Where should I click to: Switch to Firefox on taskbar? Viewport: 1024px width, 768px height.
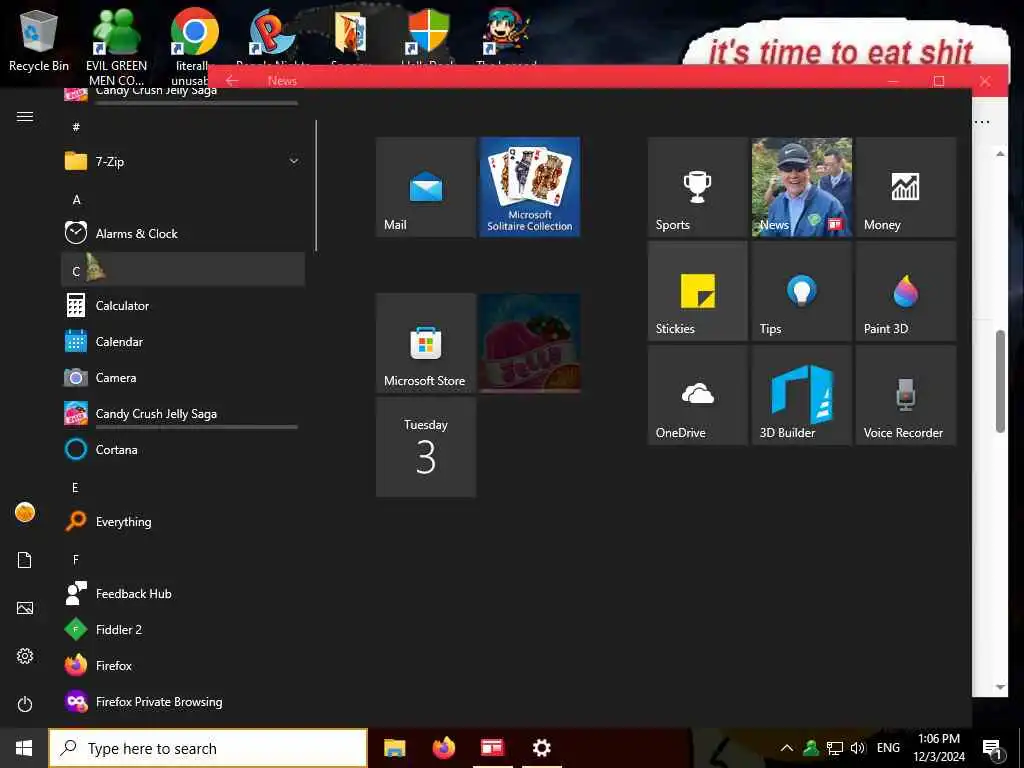point(443,748)
